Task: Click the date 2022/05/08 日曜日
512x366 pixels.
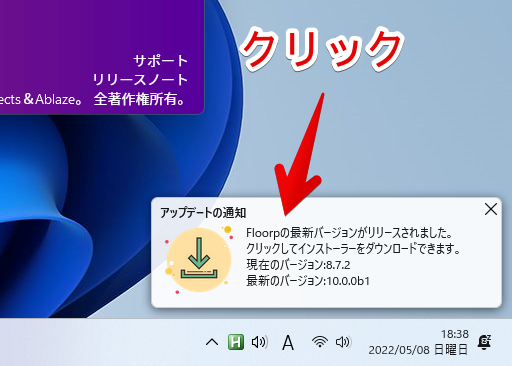Action: 418,350
